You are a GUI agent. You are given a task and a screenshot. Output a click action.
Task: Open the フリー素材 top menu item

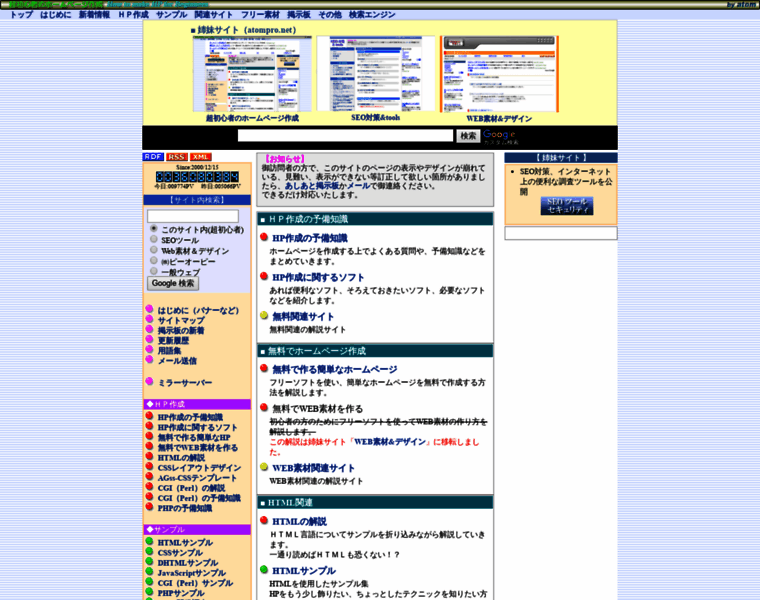tap(260, 15)
